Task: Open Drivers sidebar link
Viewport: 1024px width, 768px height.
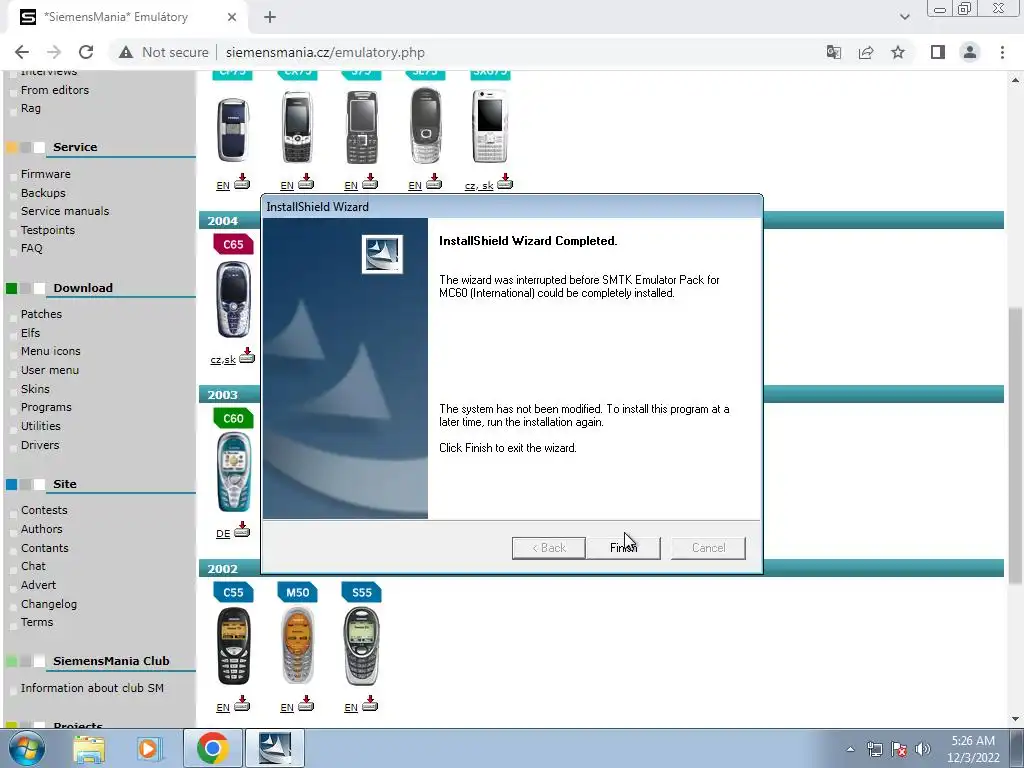Action: coord(40,445)
